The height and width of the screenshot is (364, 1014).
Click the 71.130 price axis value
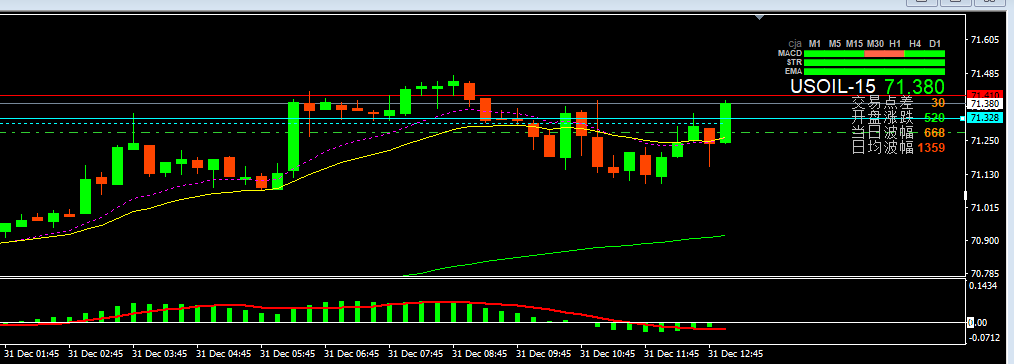pos(985,174)
